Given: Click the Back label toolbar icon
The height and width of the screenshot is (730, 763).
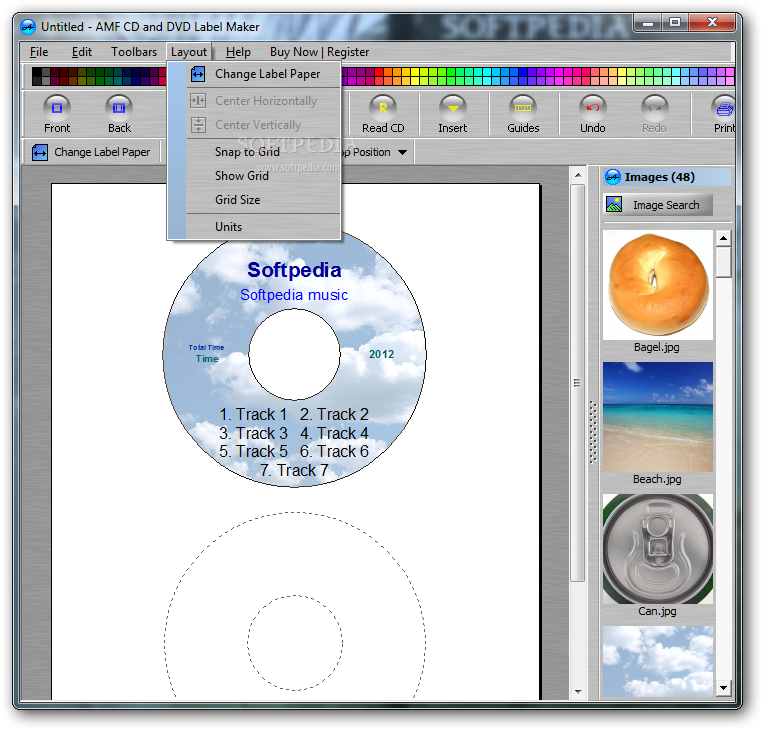Looking at the screenshot, I should pyautogui.click(x=119, y=108).
